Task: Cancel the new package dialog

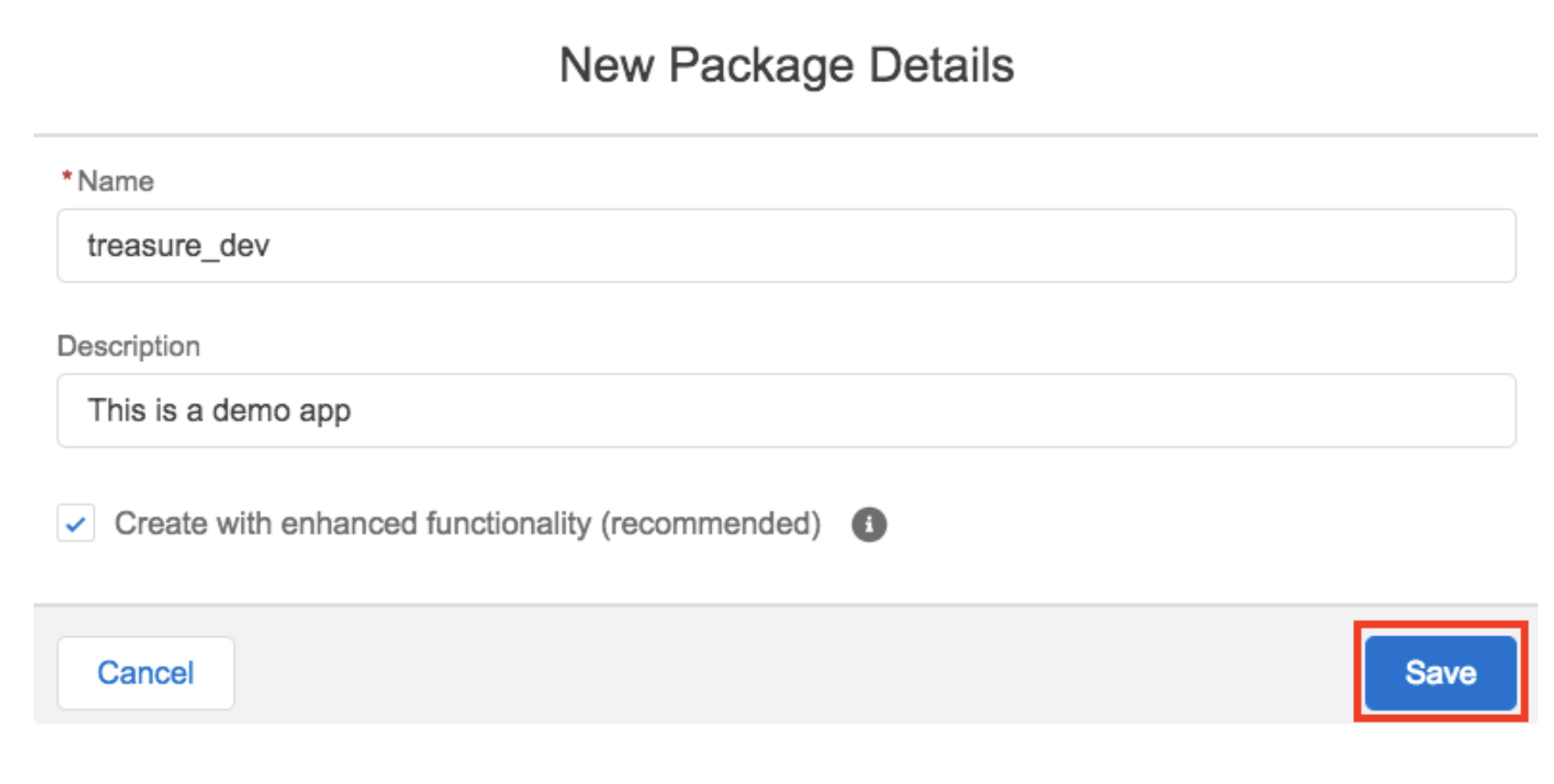Action: [x=146, y=673]
